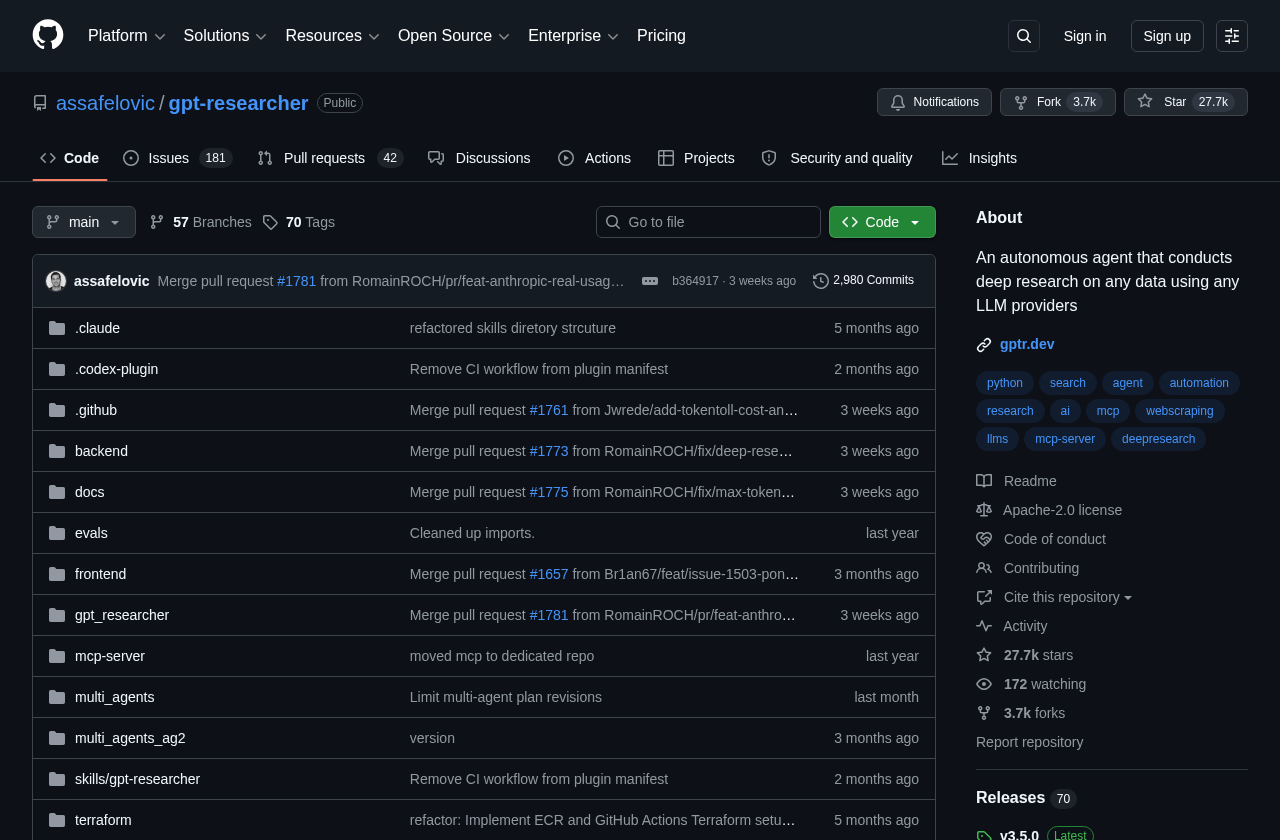Open appearance settings icon next to Sign up
Screen dimensions: 1280x840
1232,36
